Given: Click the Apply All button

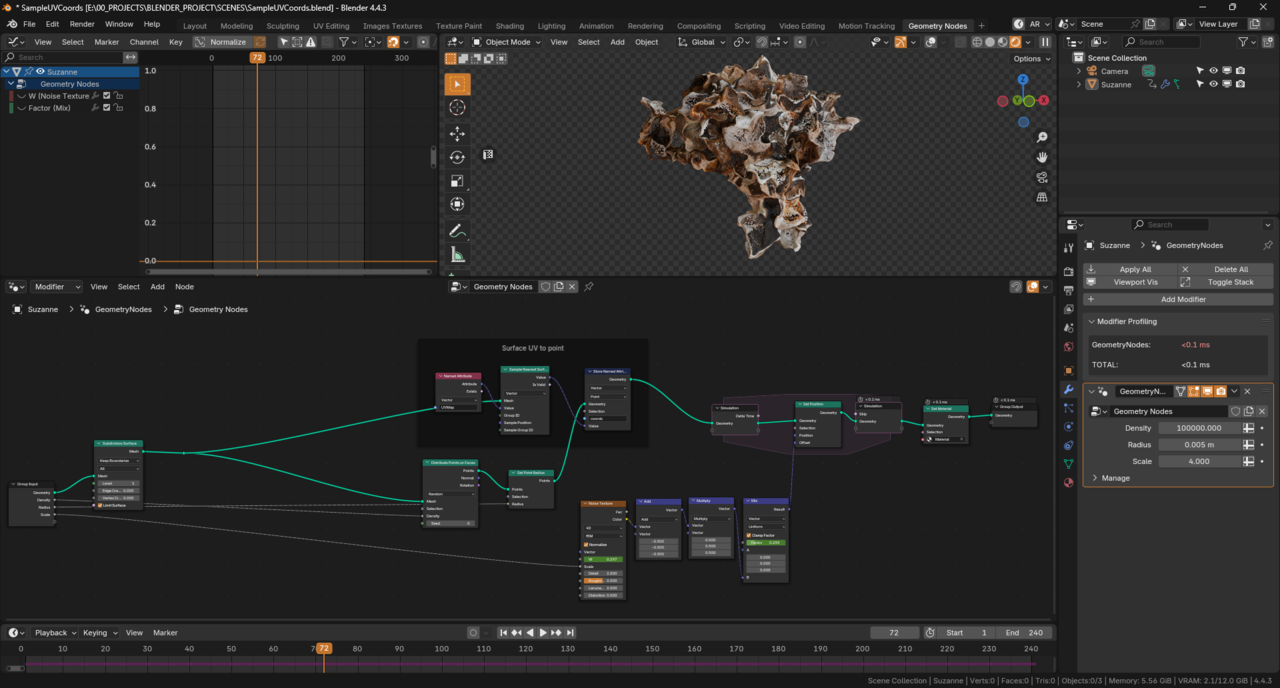Looking at the screenshot, I should [x=1130, y=269].
